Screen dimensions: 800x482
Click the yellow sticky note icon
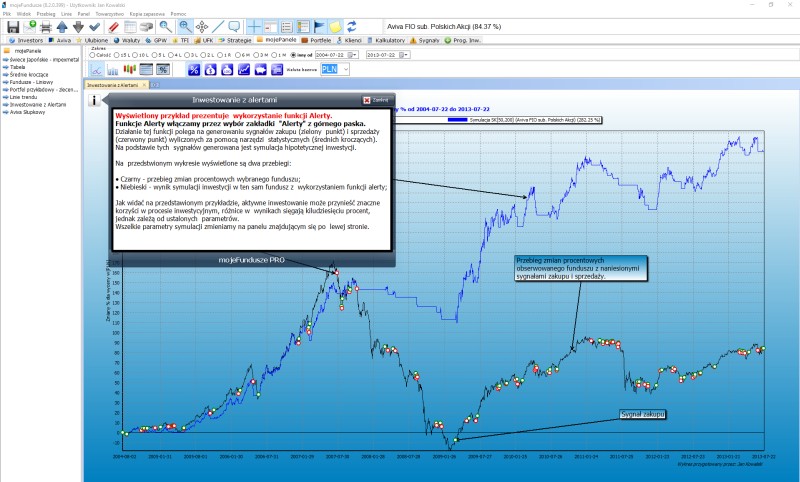(x=337, y=26)
